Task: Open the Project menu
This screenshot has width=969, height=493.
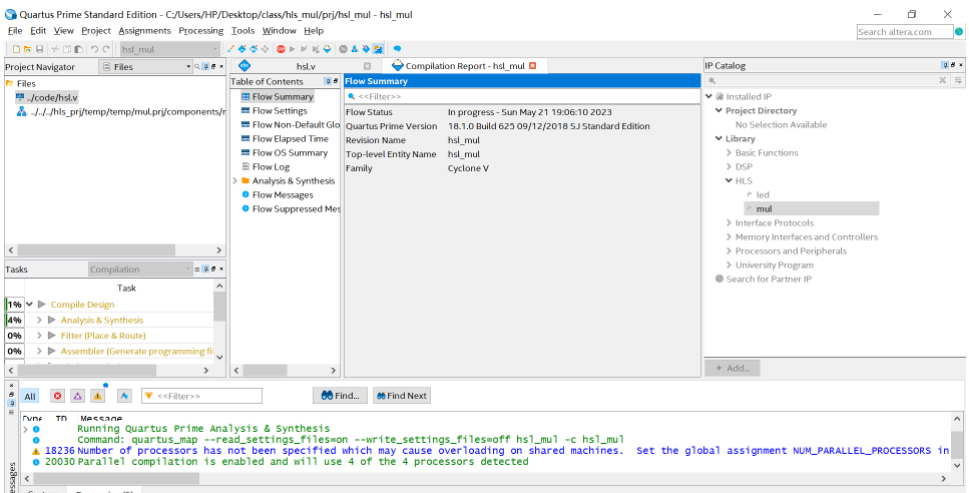Action: (96, 30)
